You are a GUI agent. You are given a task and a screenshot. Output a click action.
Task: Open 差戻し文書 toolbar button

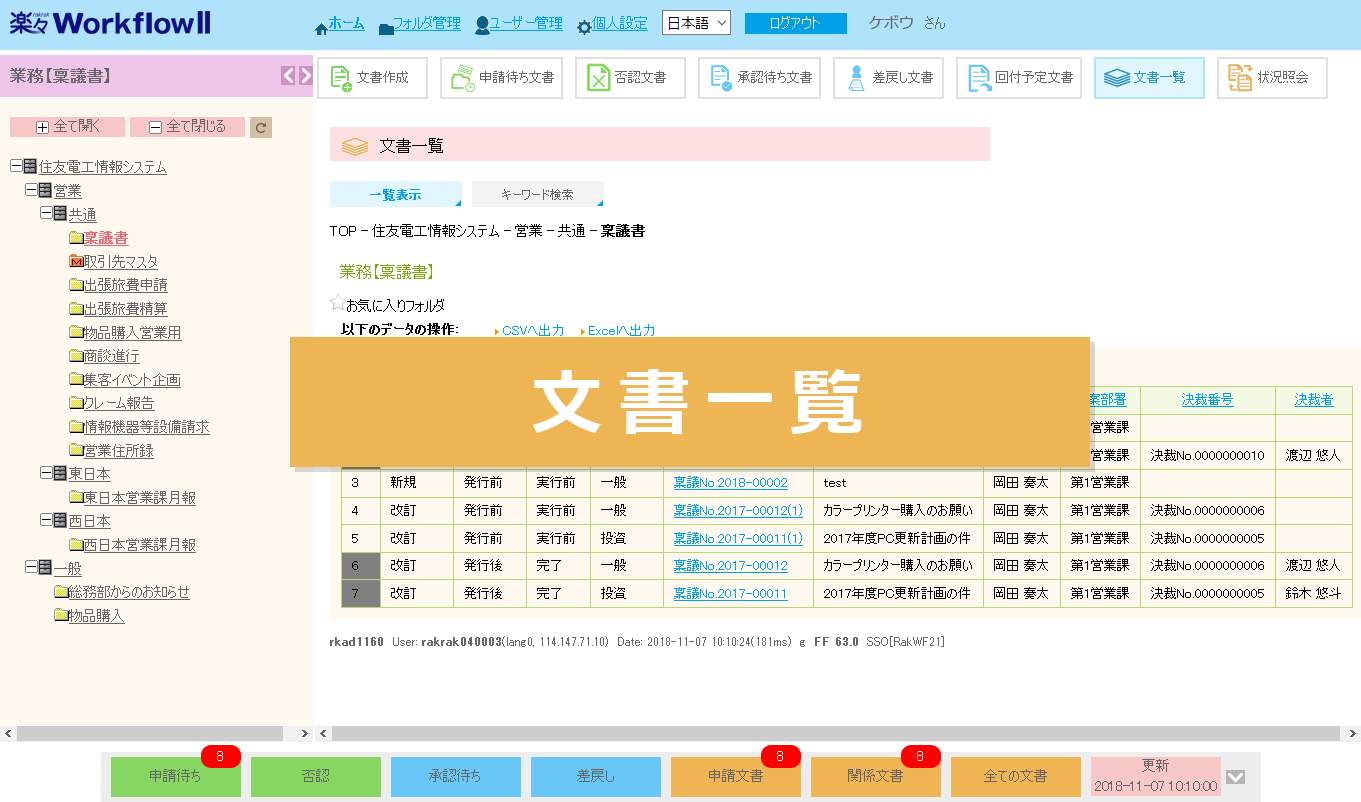pos(890,78)
